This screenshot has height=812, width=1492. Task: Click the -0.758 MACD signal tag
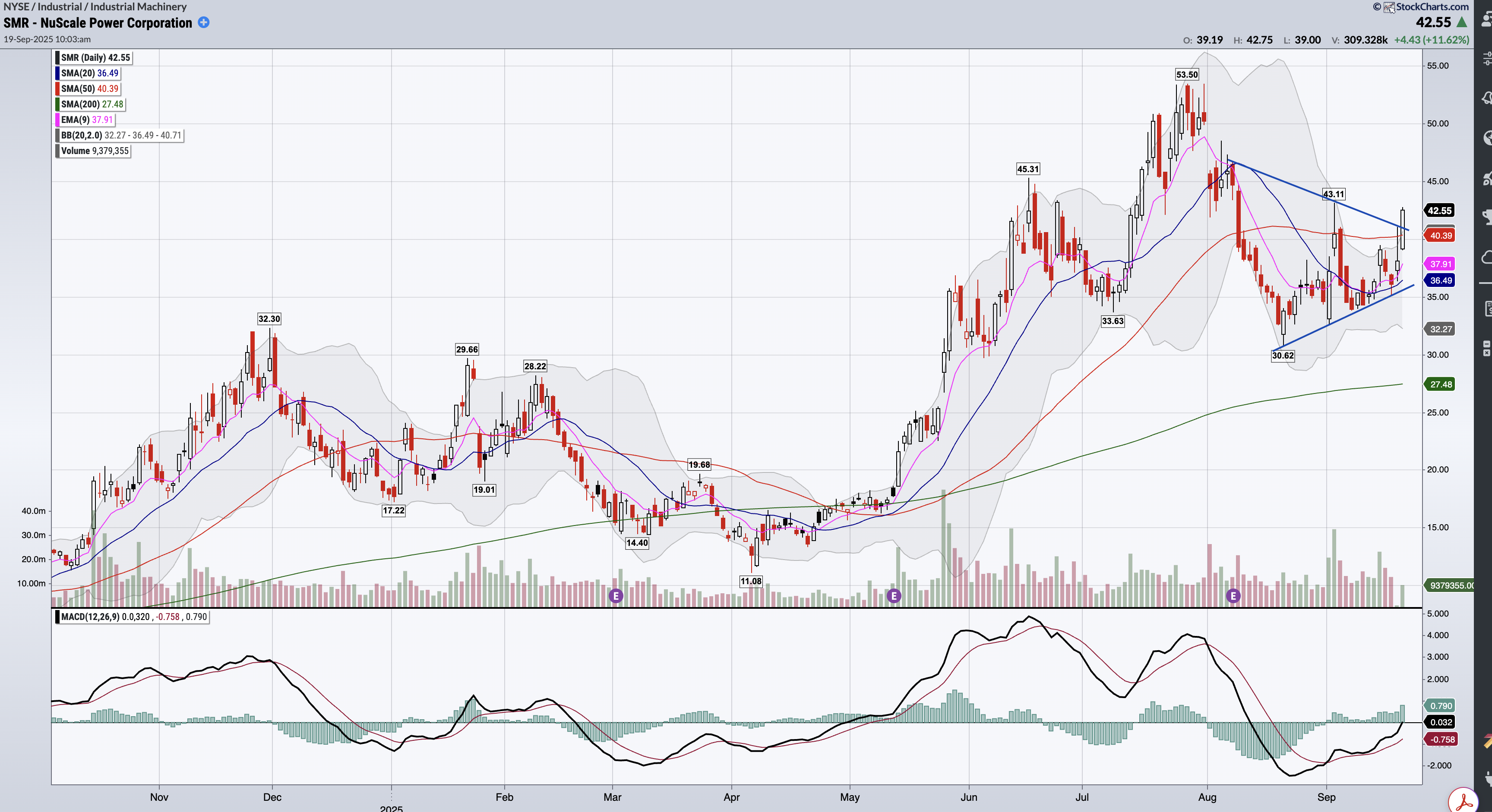click(x=1441, y=740)
